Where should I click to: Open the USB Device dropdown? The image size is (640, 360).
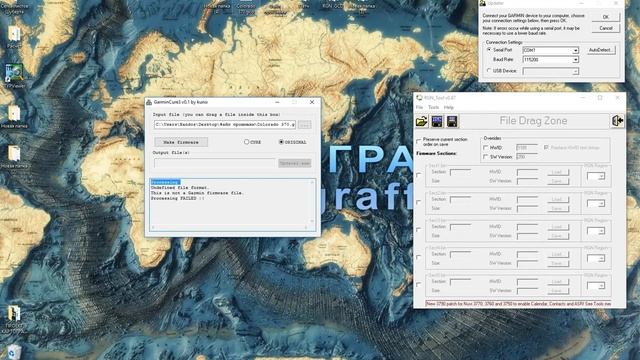point(575,71)
